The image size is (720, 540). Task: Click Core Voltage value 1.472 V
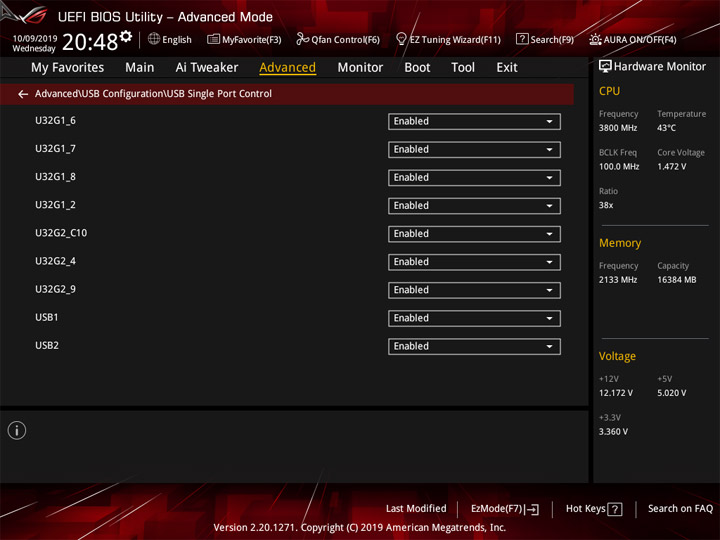[672, 167]
